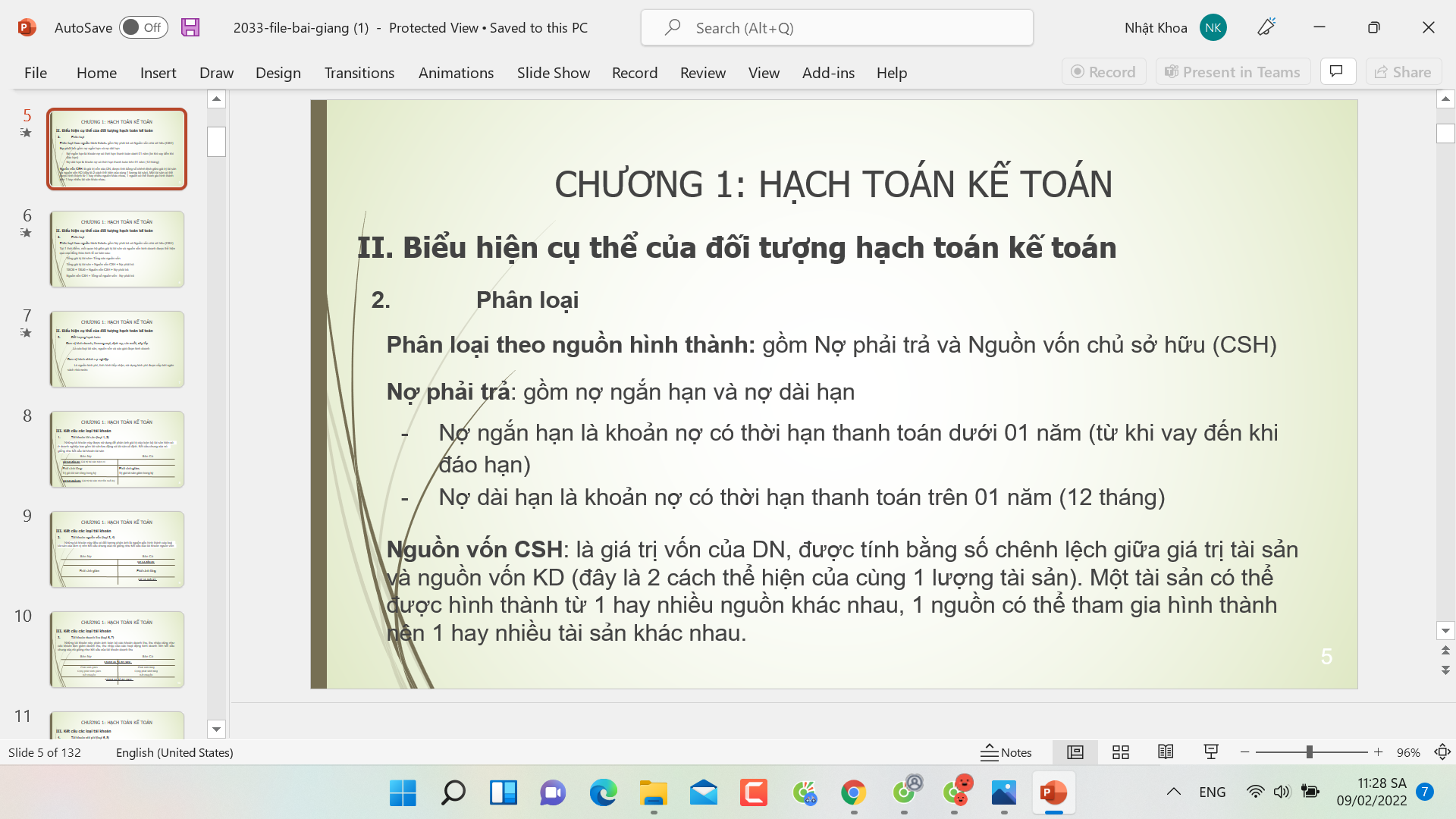Open Reading View from status bar
The image size is (1456, 819).
(x=1166, y=752)
